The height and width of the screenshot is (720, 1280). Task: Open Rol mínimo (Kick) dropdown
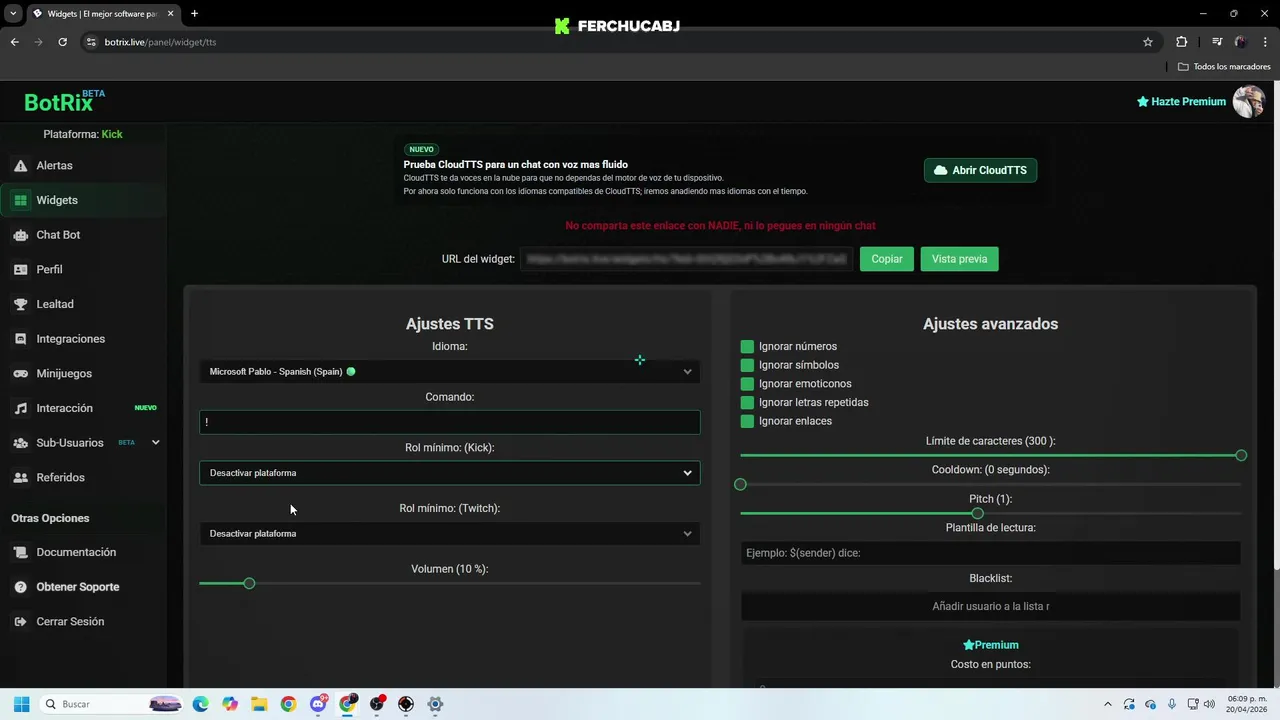(450, 473)
